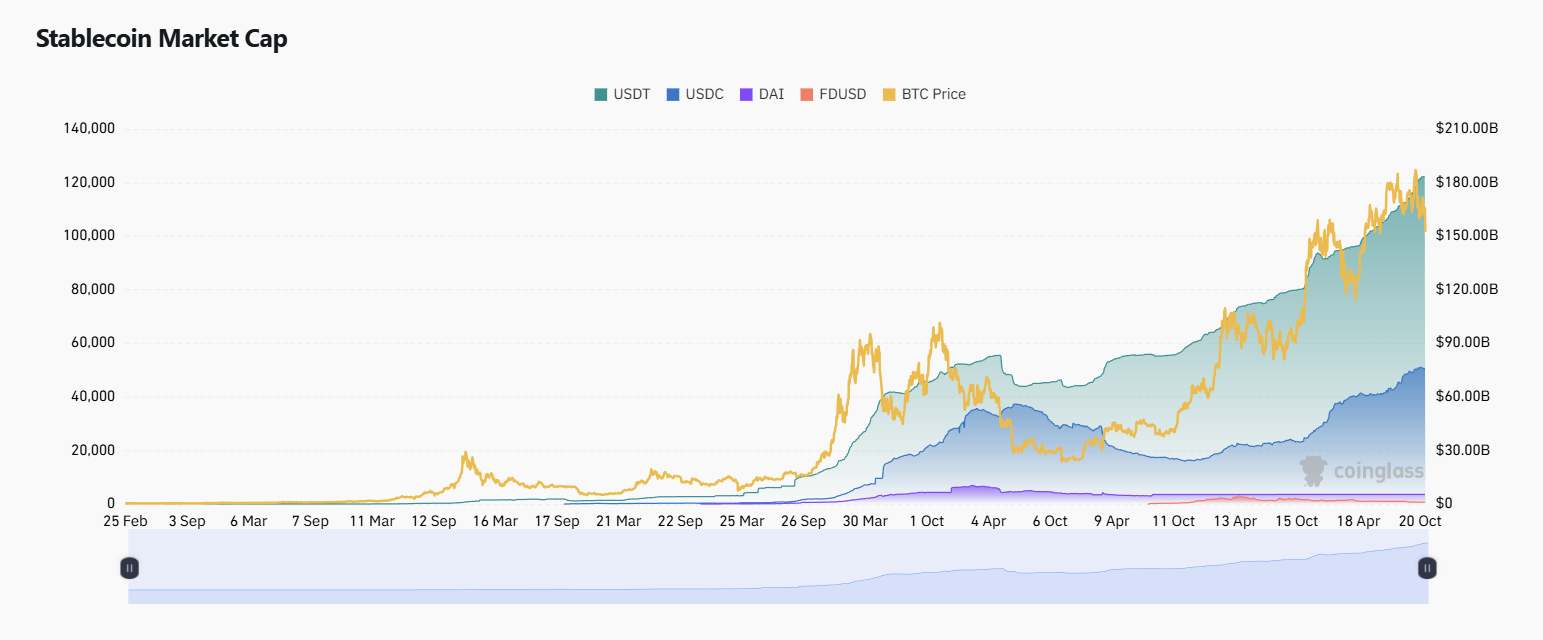Viewport: 1543px width, 640px height.
Task: Click the $210.00B right axis label
Action: tap(1467, 128)
